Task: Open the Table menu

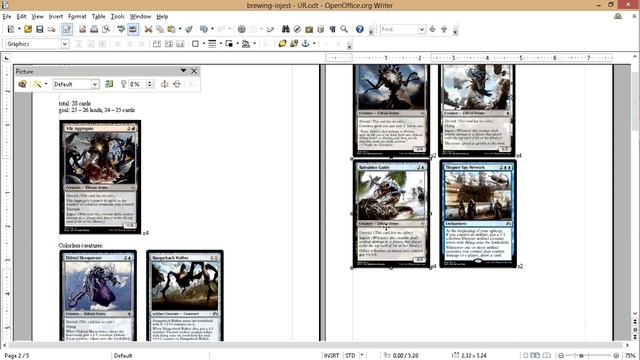Action: (x=98, y=16)
